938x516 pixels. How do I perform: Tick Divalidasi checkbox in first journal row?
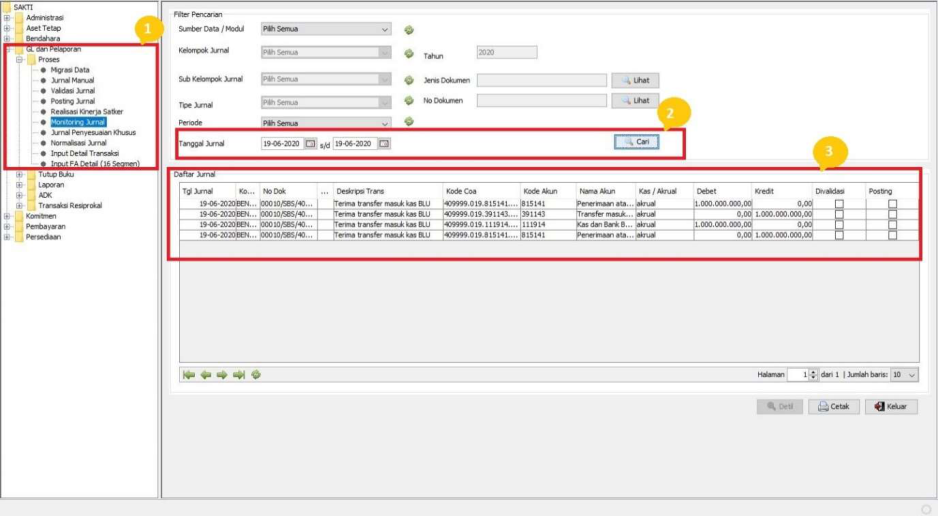tap(839, 203)
